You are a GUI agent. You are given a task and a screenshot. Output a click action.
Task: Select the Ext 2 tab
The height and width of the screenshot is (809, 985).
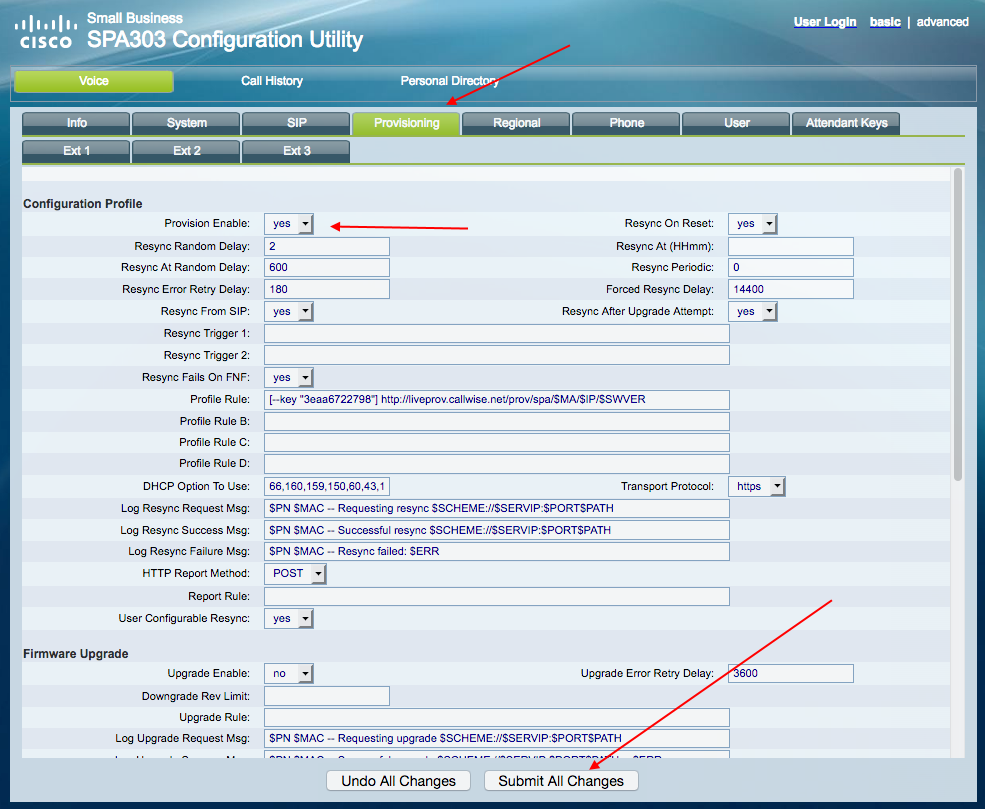point(186,151)
